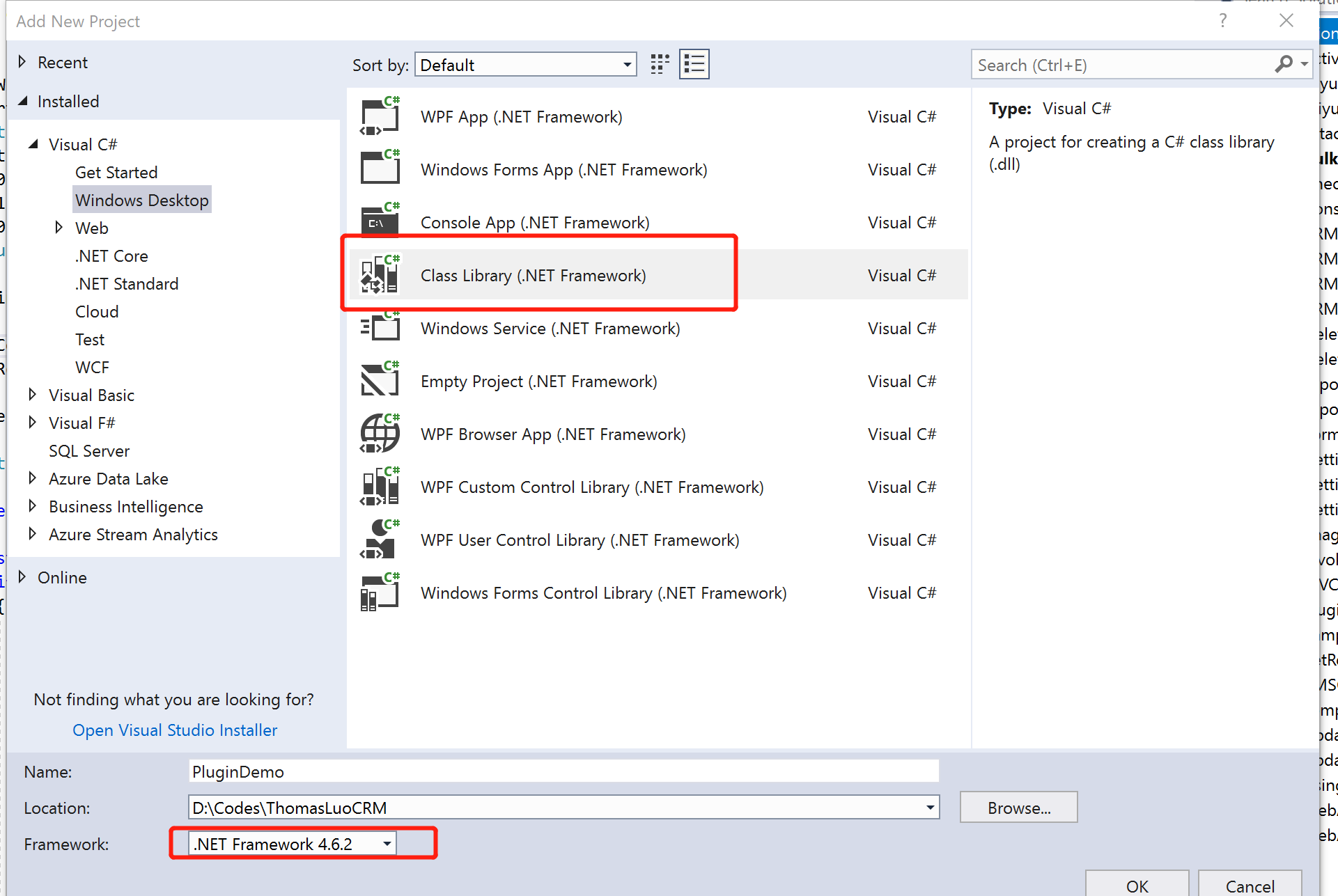
Task: Click the search magnifier icon
Action: 1283,64
